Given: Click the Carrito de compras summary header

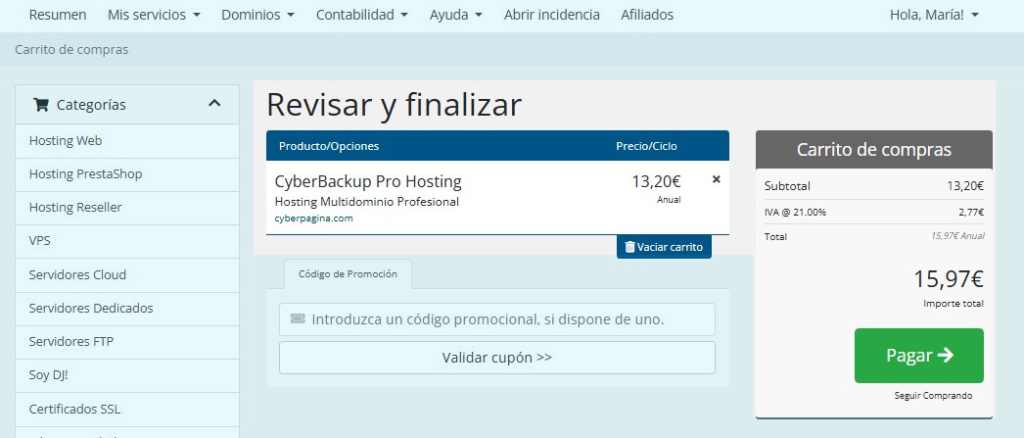Looking at the screenshot, I should 874,149.
